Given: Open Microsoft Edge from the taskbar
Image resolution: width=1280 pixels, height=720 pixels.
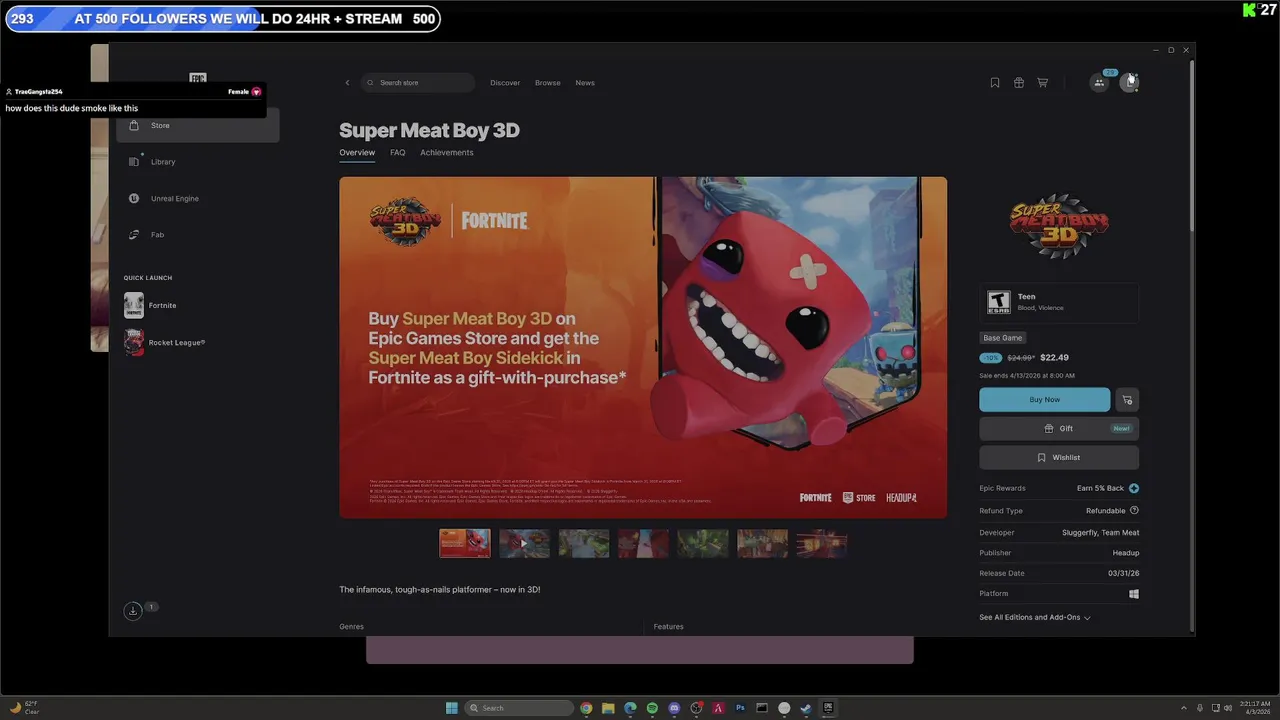Looking at the screenshot, I should pos(630,708).
